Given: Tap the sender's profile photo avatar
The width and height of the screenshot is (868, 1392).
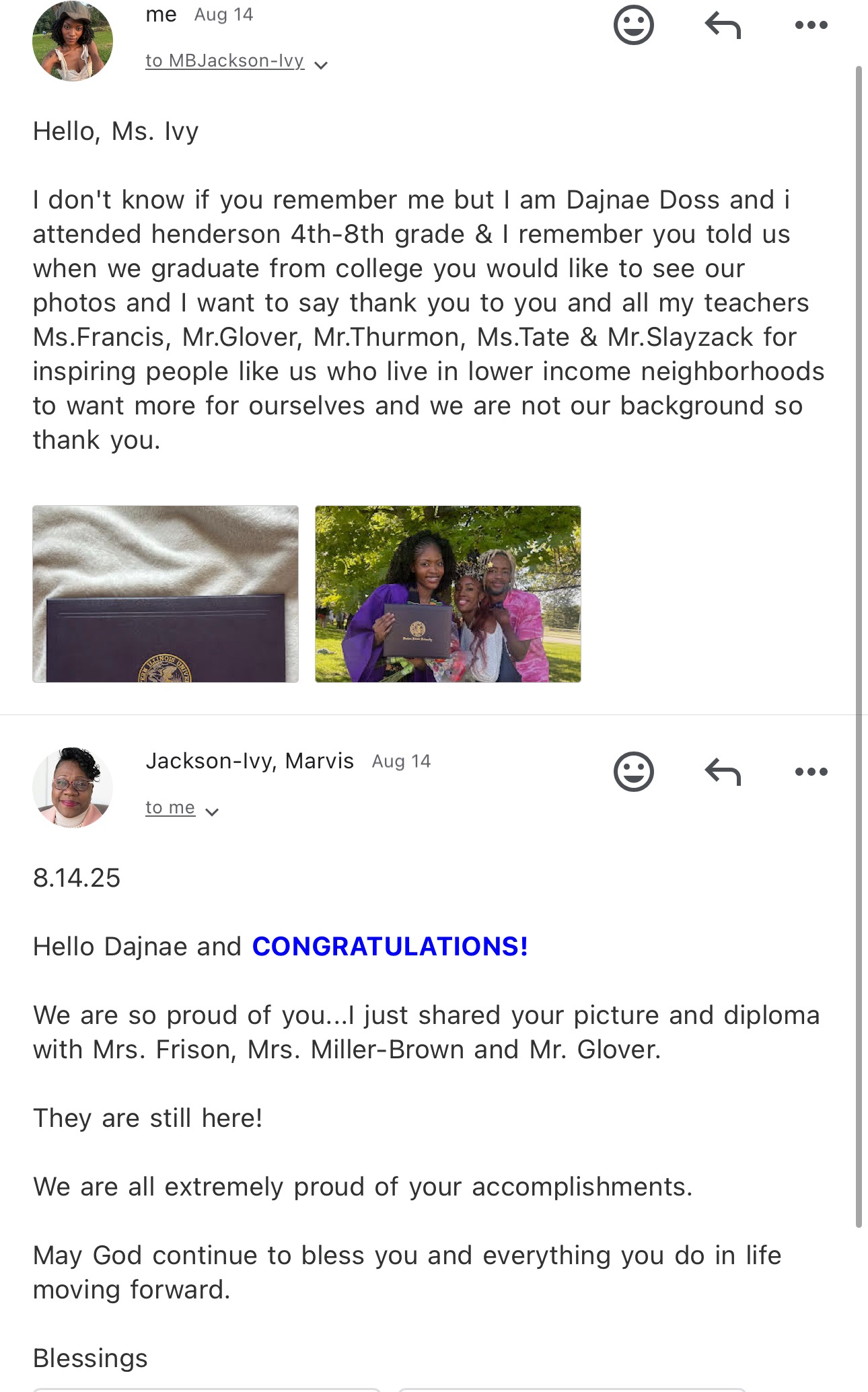Looking at the screenshot, I should point(73,40).
